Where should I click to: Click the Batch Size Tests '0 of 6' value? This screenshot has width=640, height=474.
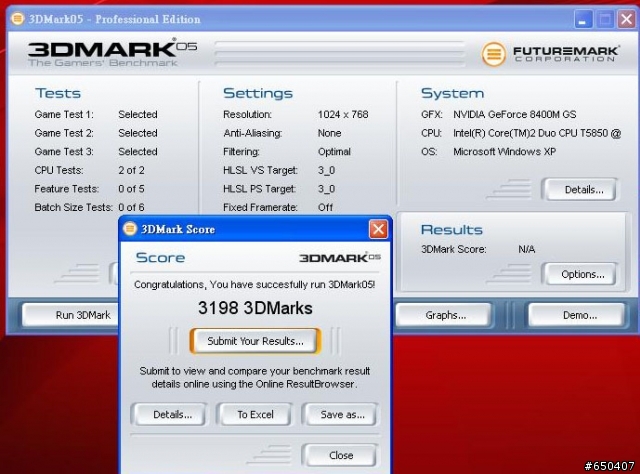click(131, 207)
